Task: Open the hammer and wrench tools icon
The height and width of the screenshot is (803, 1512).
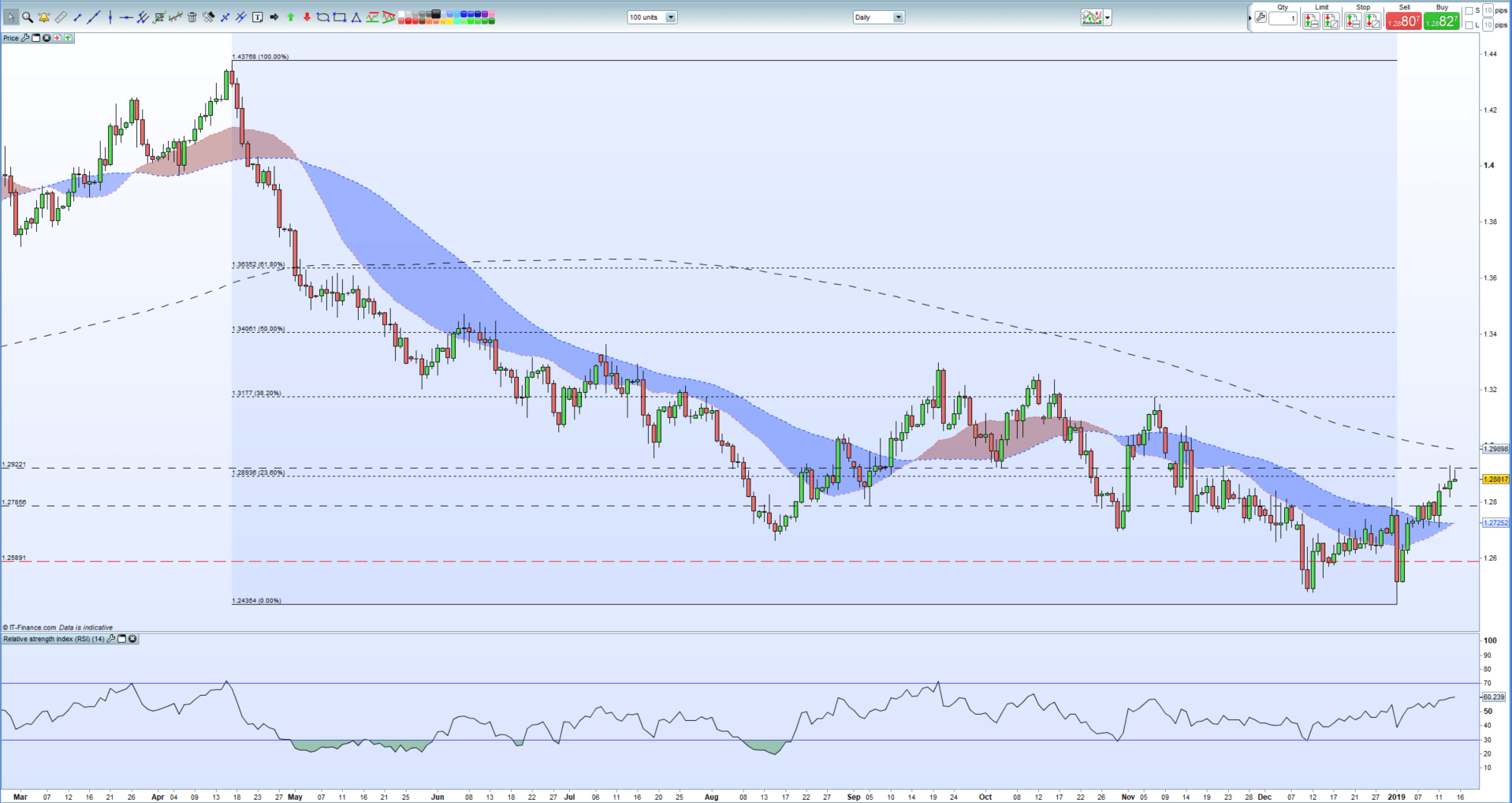Action: [x=209, y=17]
